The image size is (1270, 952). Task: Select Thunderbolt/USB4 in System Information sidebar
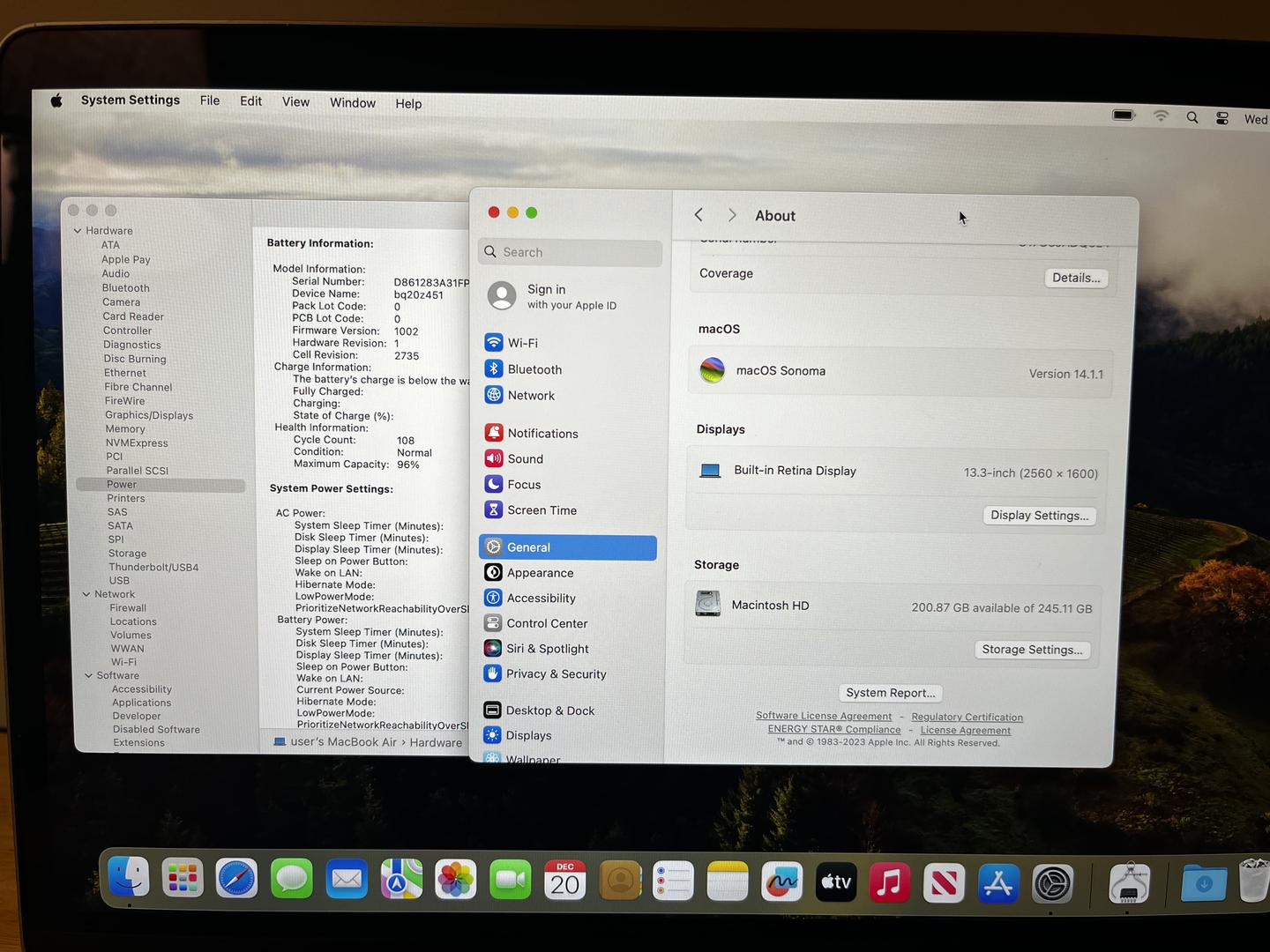(x=153, y=568)
